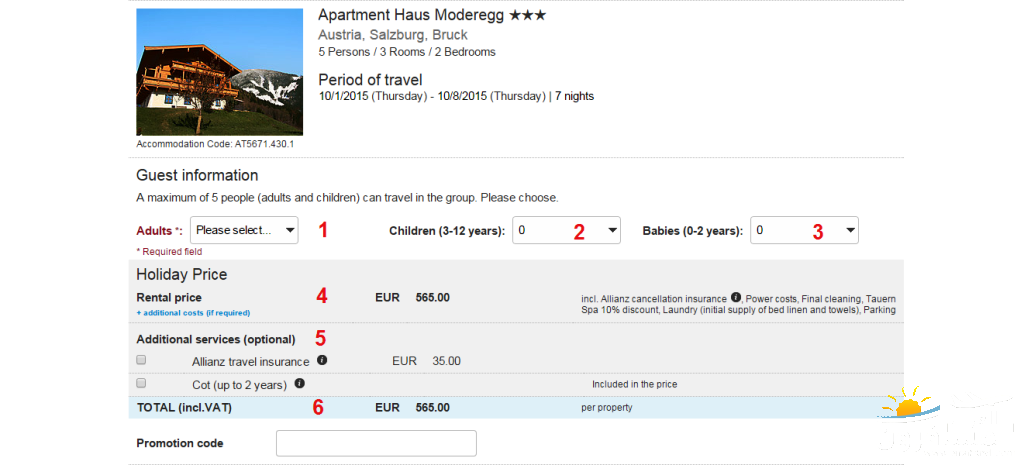Click '+ additional costs (if required)' link
This screenshot has height=465, width=1024.
193,313
